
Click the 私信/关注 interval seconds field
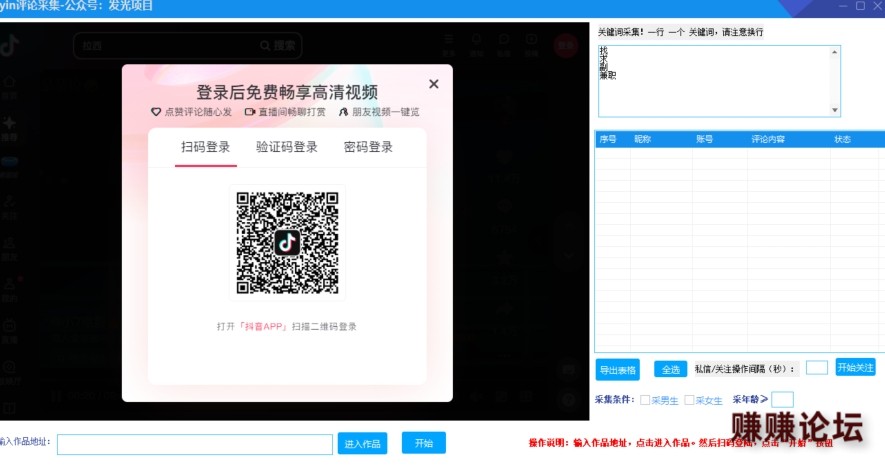tap(817, 368)
